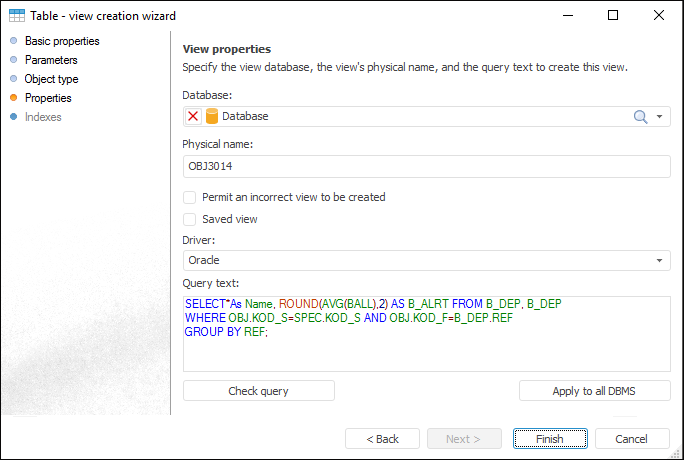This screenshot has height=460, width=684.
Task: Enable Permit an incorrect view to be created
Action: click(x=190, y=197)
